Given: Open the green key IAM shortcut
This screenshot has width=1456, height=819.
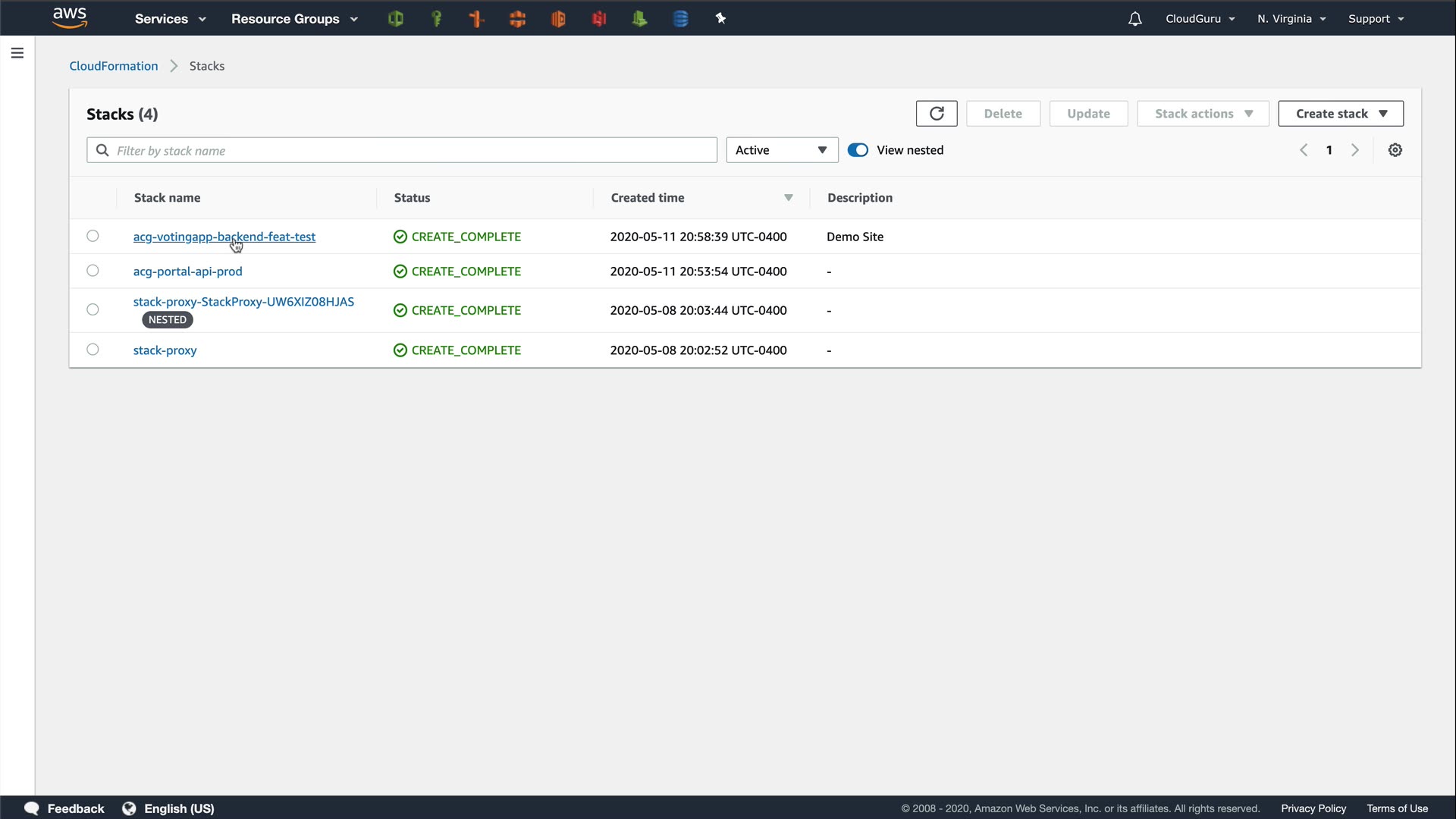Looking at the screenshot, I should click(436, 19).
